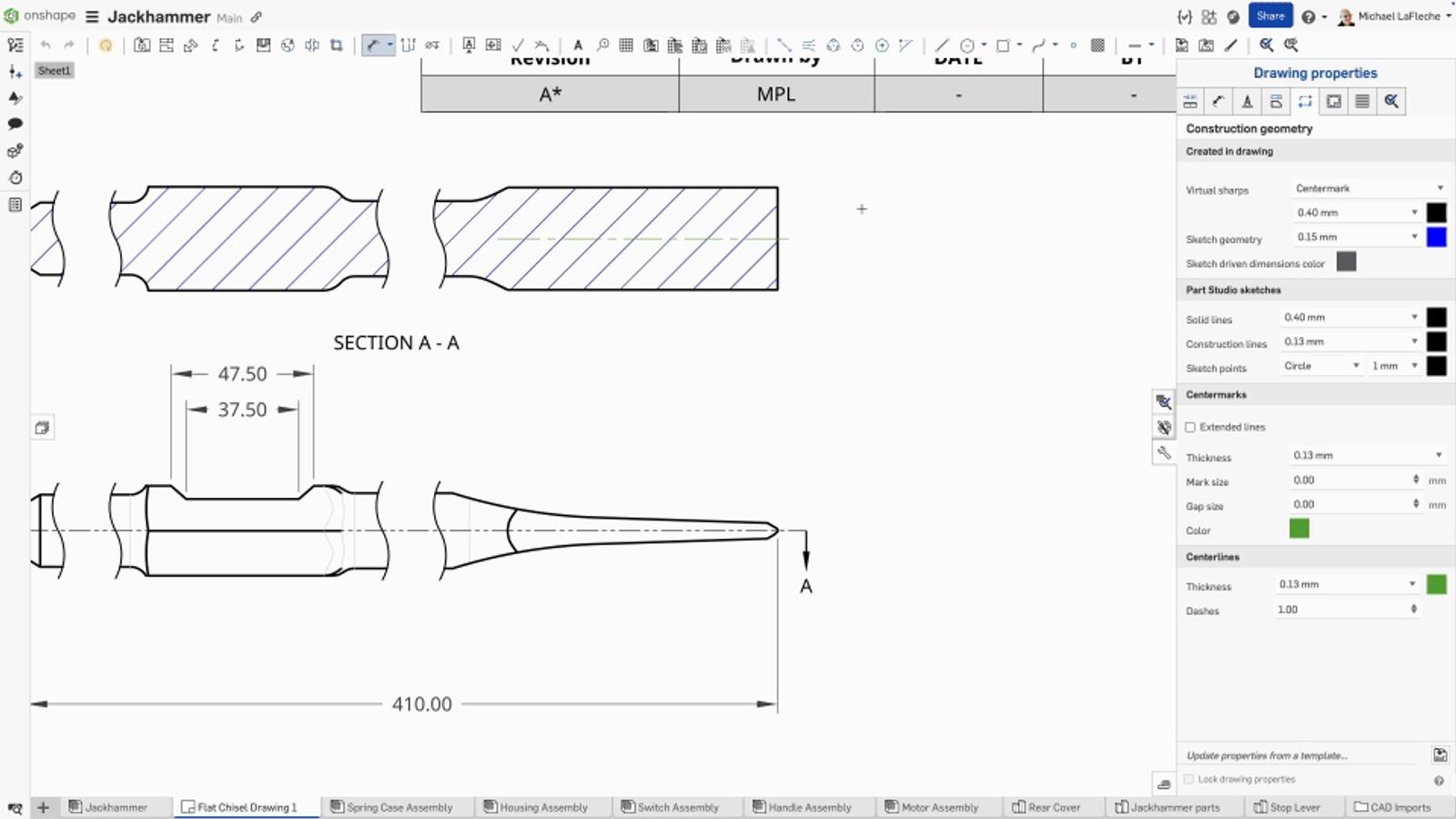This screenshot has height=819, width=1456.
Task: Select the Line sketch tool
Action: pos(942,45)
